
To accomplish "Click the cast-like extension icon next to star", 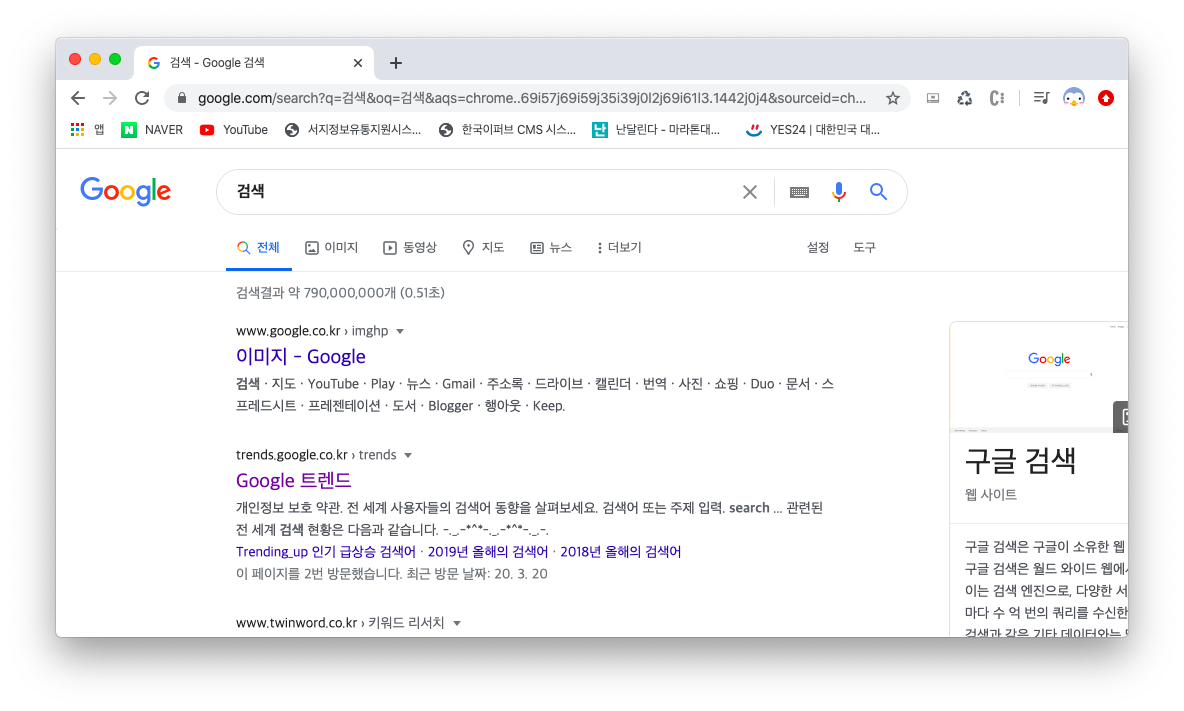I will (x=933, y=98).
